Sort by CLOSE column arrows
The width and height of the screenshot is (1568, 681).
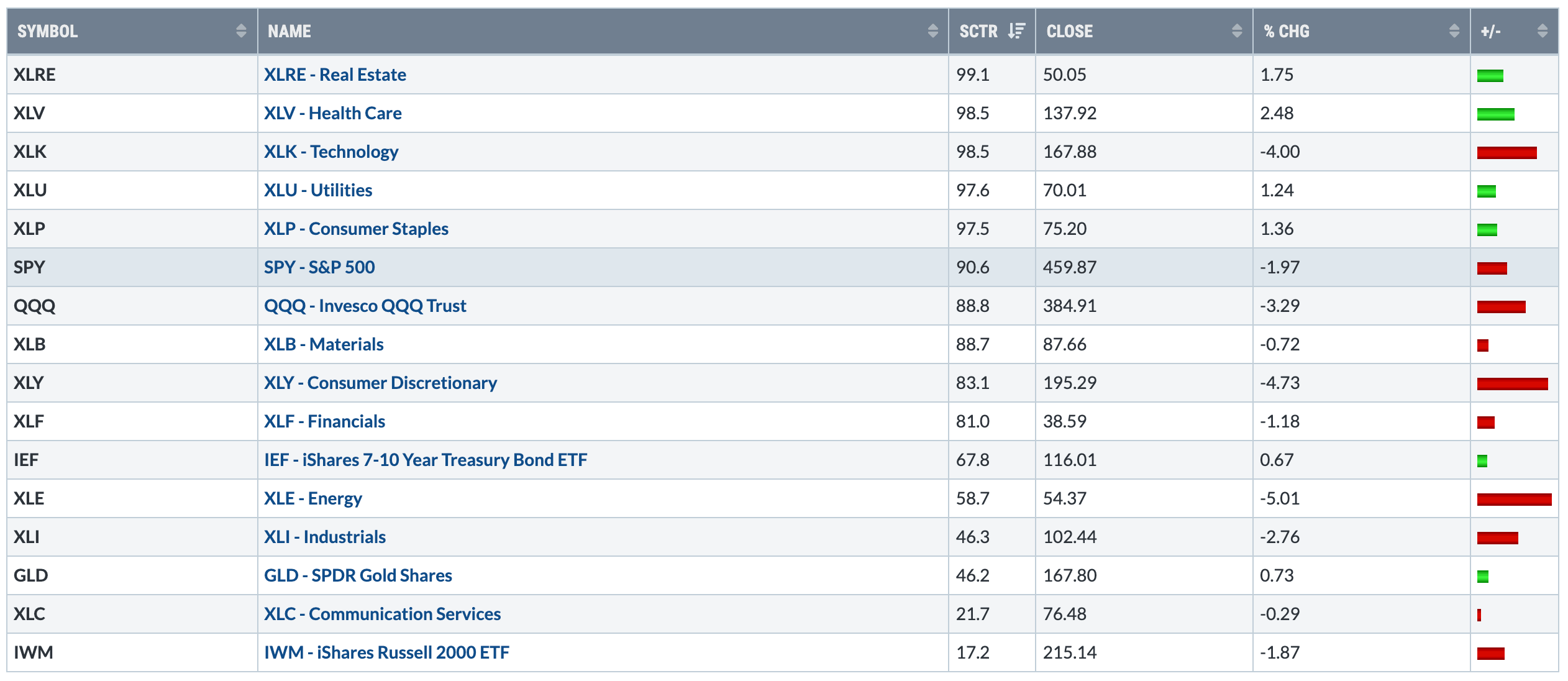coord(1237,31)
